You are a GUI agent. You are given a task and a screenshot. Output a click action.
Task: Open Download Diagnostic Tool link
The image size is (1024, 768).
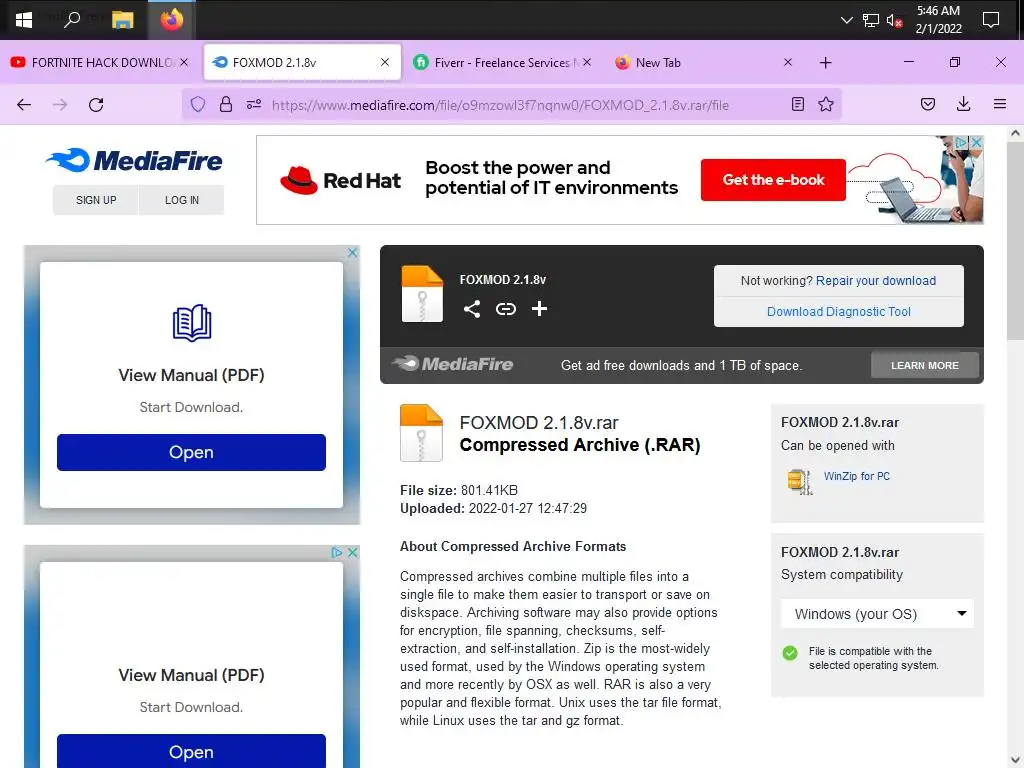[x=839, y=312]
